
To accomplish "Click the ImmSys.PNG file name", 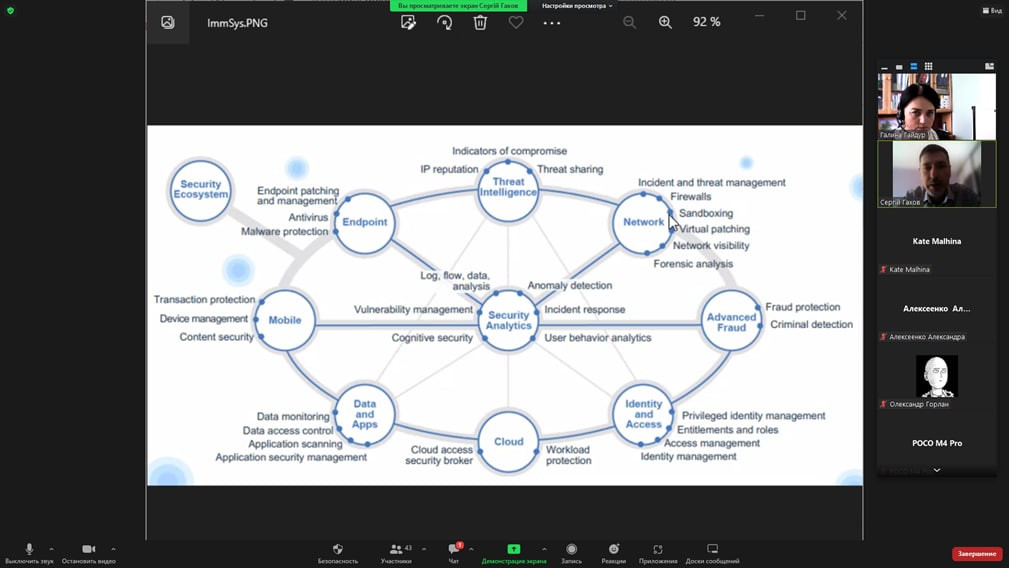I will click(237, 23).
